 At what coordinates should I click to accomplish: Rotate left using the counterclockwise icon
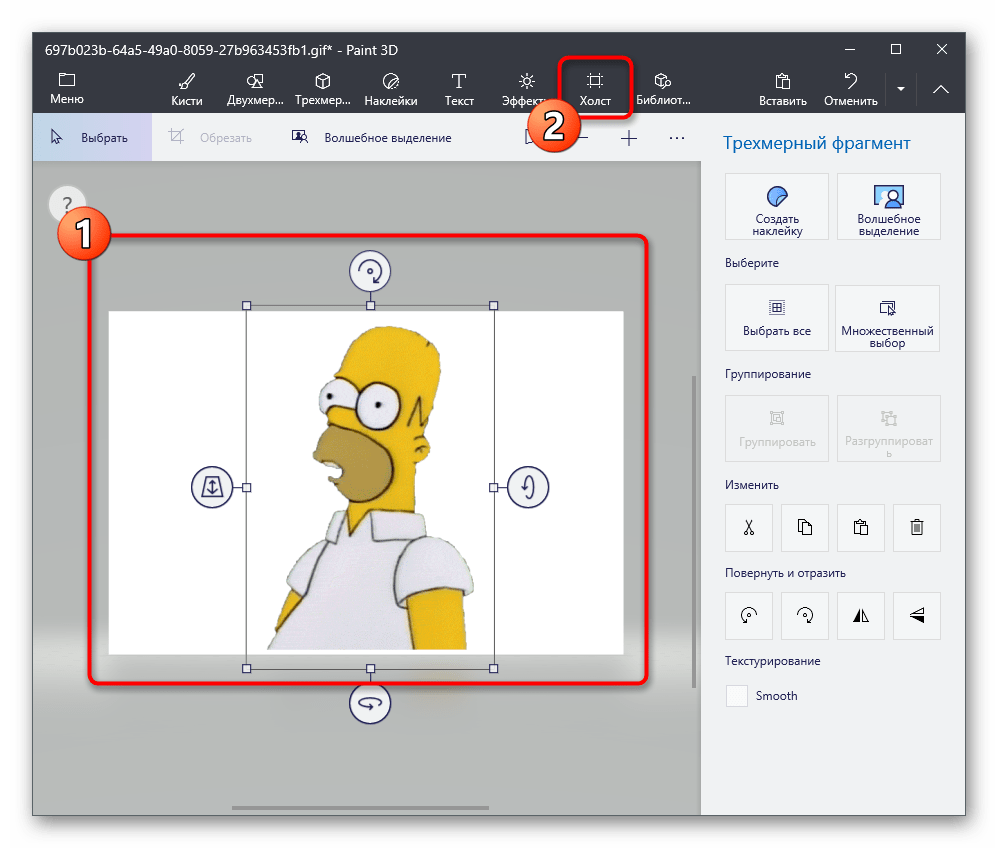point(749,617)
